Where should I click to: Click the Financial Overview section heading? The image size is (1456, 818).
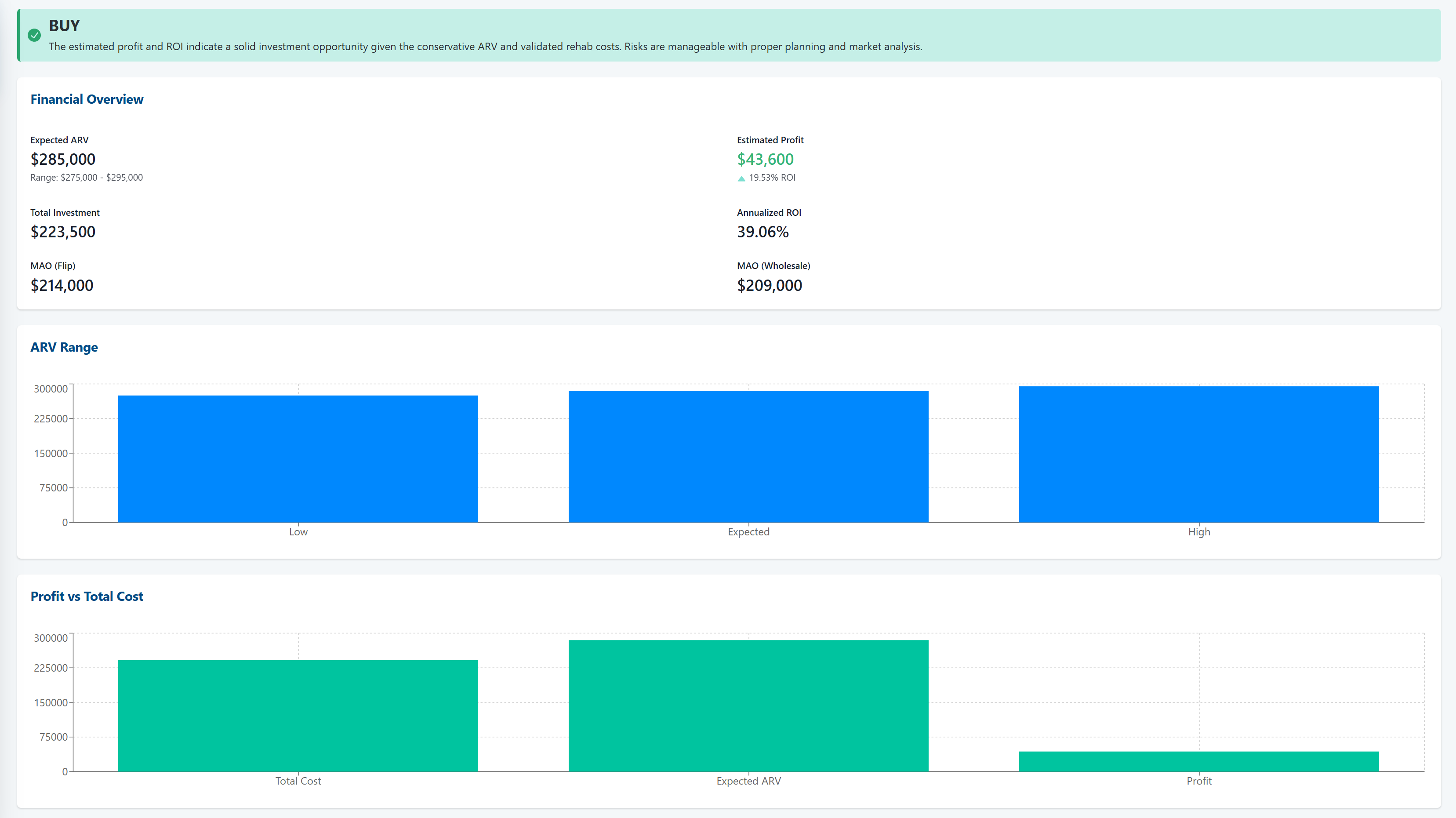[87, 99]
